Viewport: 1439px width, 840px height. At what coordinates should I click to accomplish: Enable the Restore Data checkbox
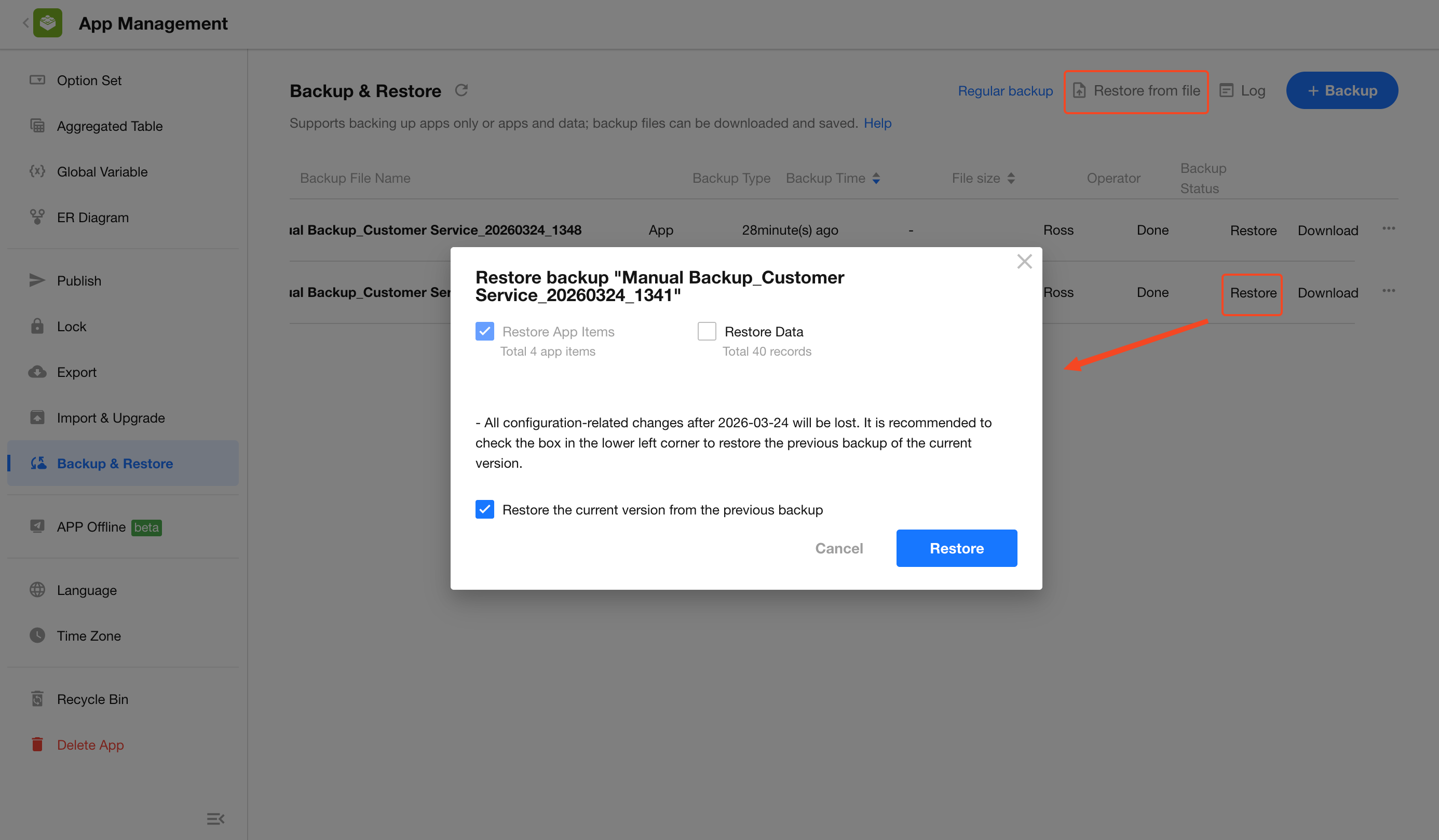707,331
